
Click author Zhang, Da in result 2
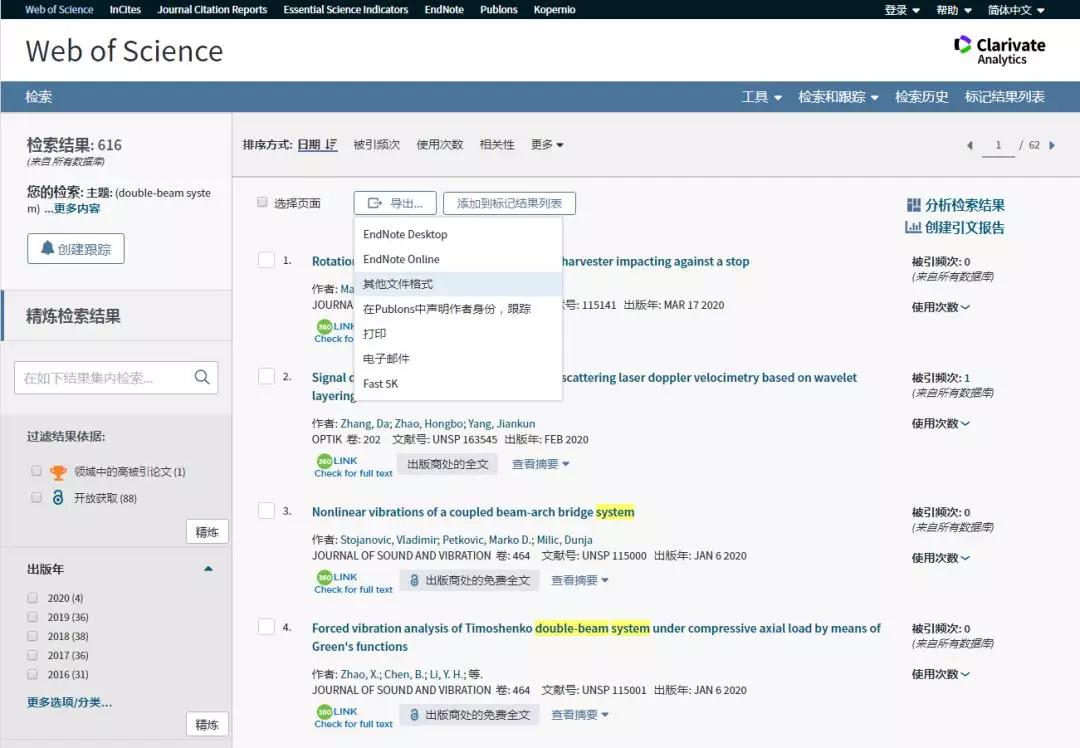(x=366, y=424)
